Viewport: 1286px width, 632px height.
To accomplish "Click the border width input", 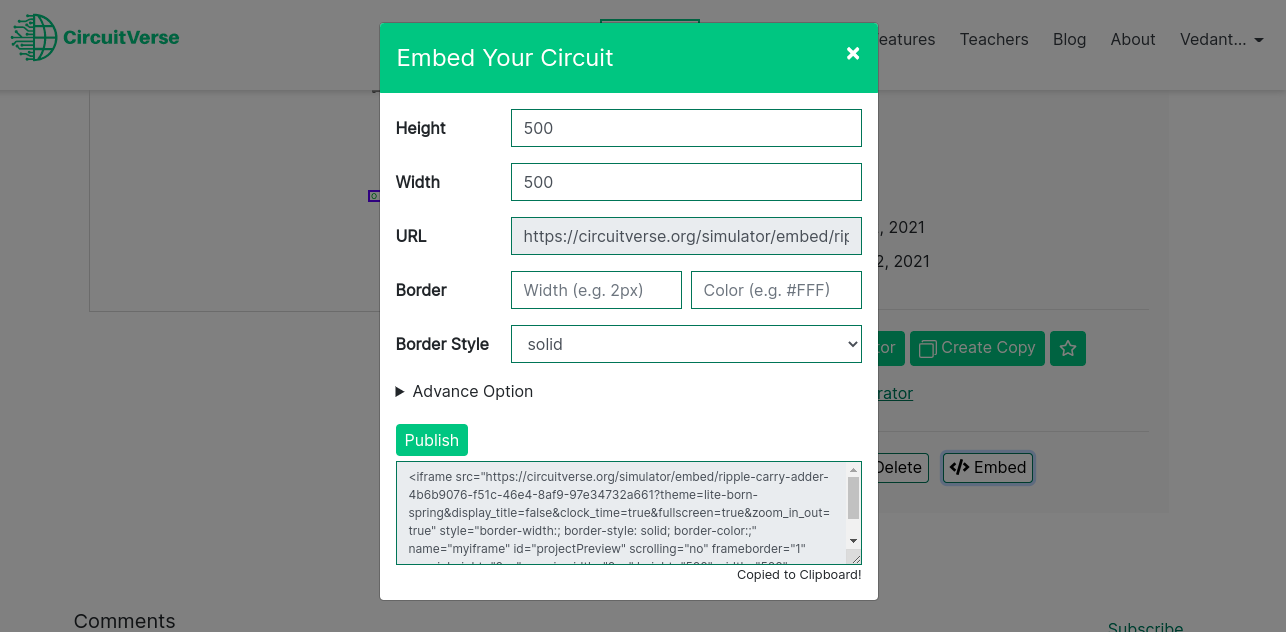I will (596, 290).
